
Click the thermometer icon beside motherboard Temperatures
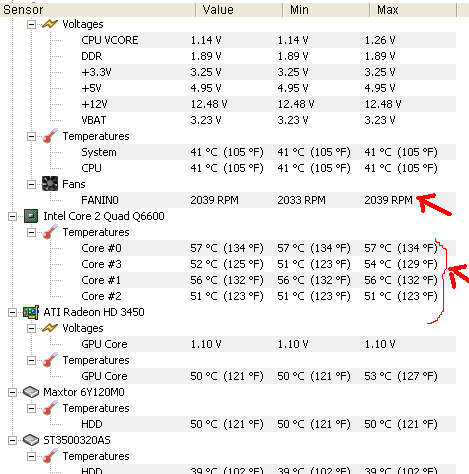pos(50,136)
